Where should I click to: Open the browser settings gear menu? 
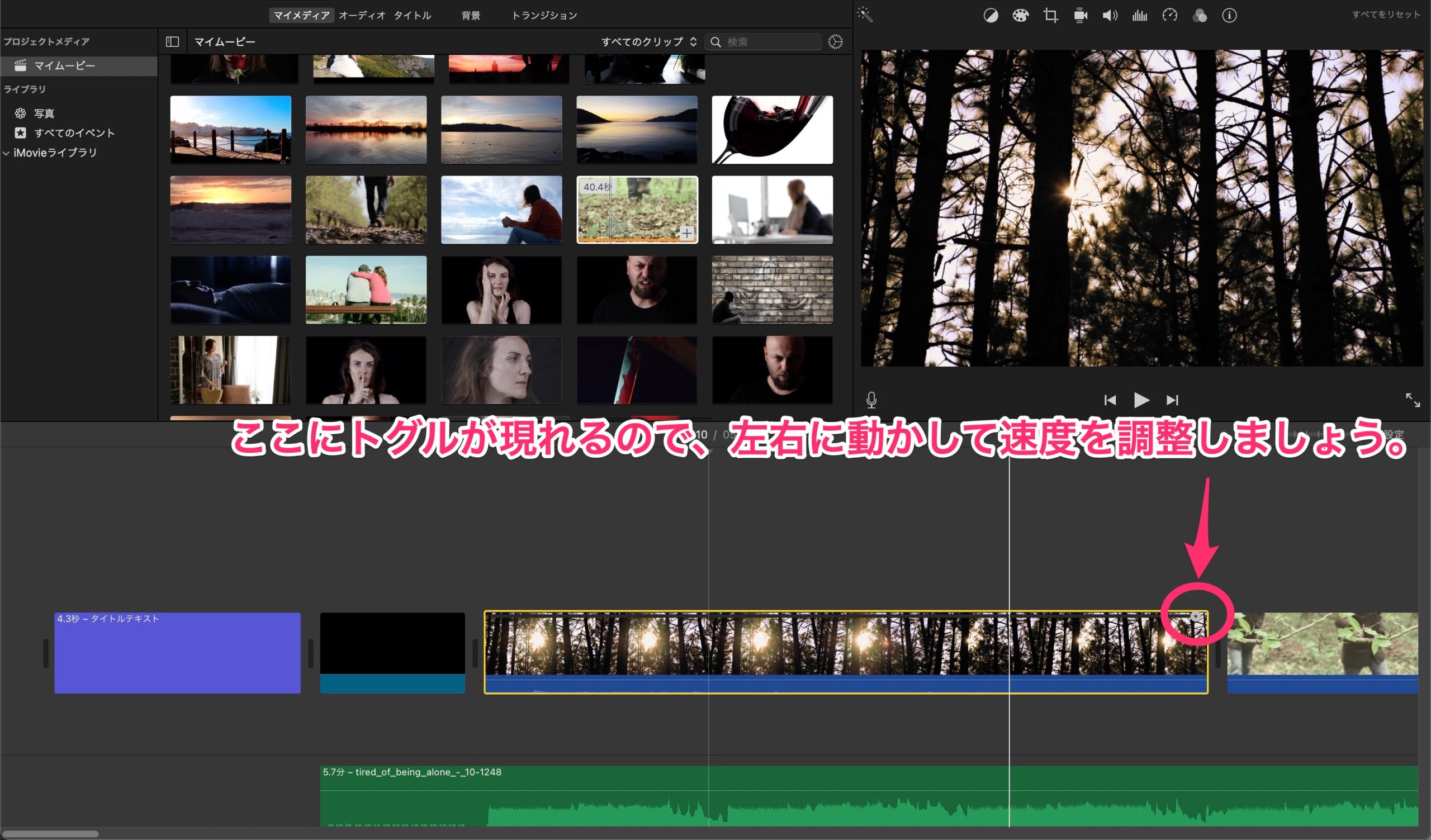[835, 41]
